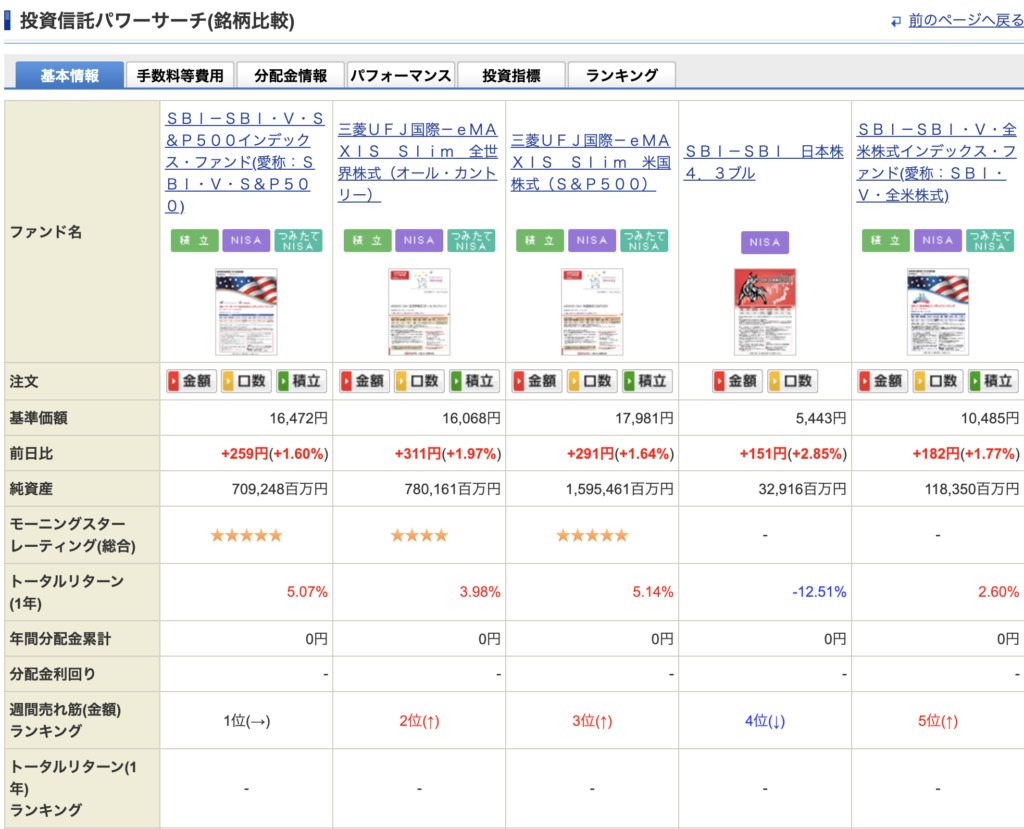Select 前日比 value +311円(+1.97%)
Viewport: 1024px width, 829px height.
coord(447,453)
